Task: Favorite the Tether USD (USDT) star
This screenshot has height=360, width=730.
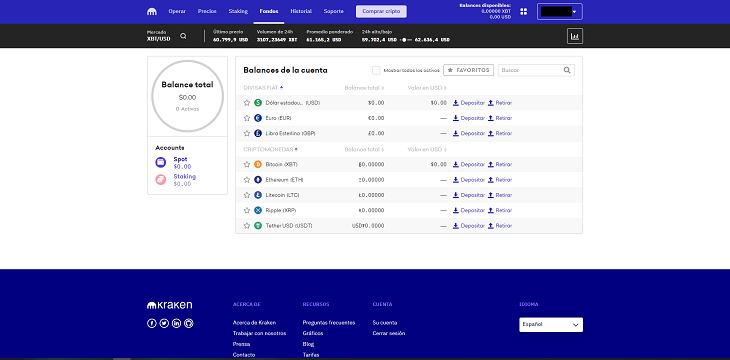Action: point(247,225)
